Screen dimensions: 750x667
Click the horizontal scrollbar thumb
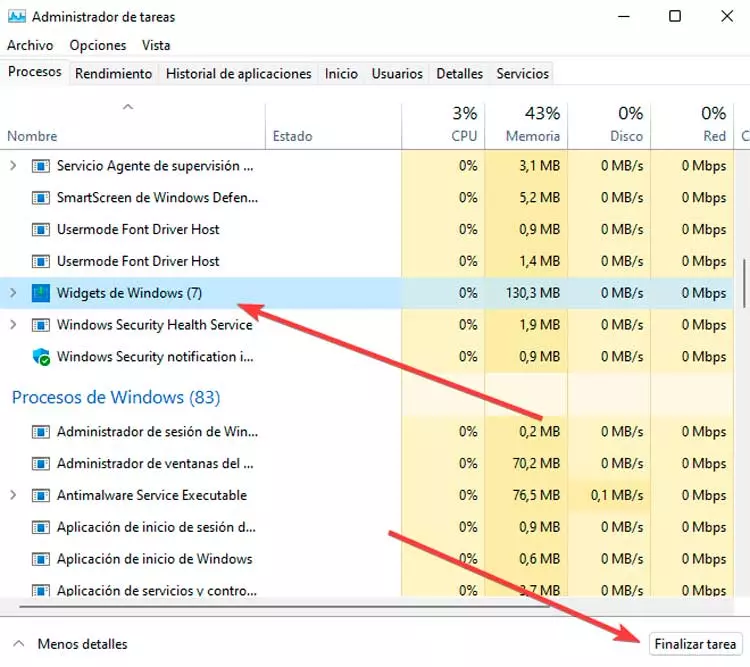(284, 607)
